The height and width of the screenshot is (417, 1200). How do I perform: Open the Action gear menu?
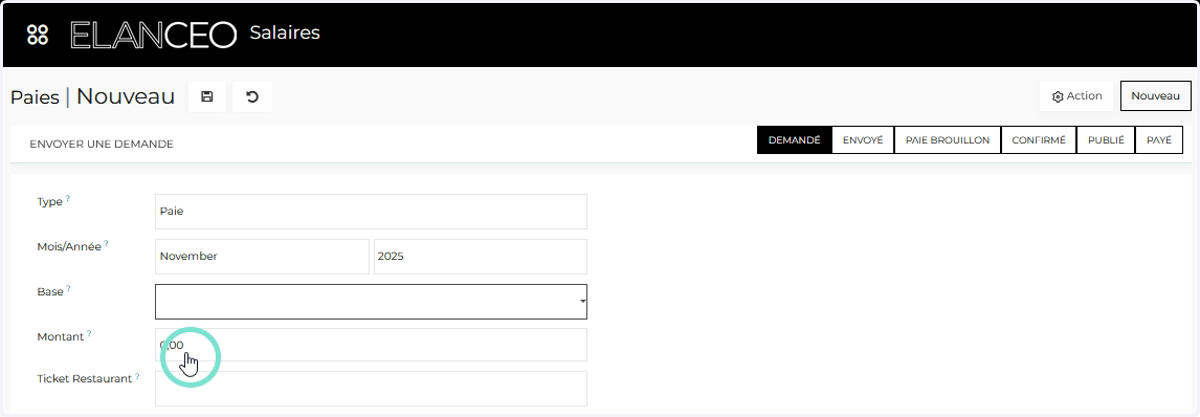(x=1077, y=96)
